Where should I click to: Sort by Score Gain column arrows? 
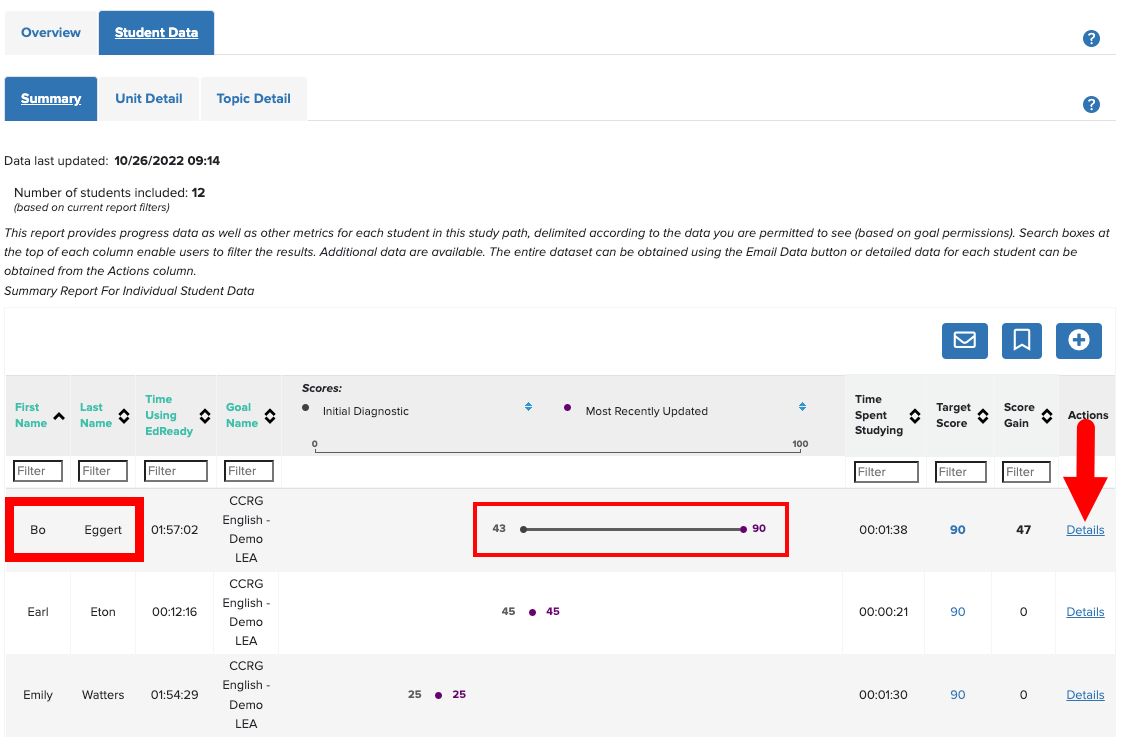1047,416
